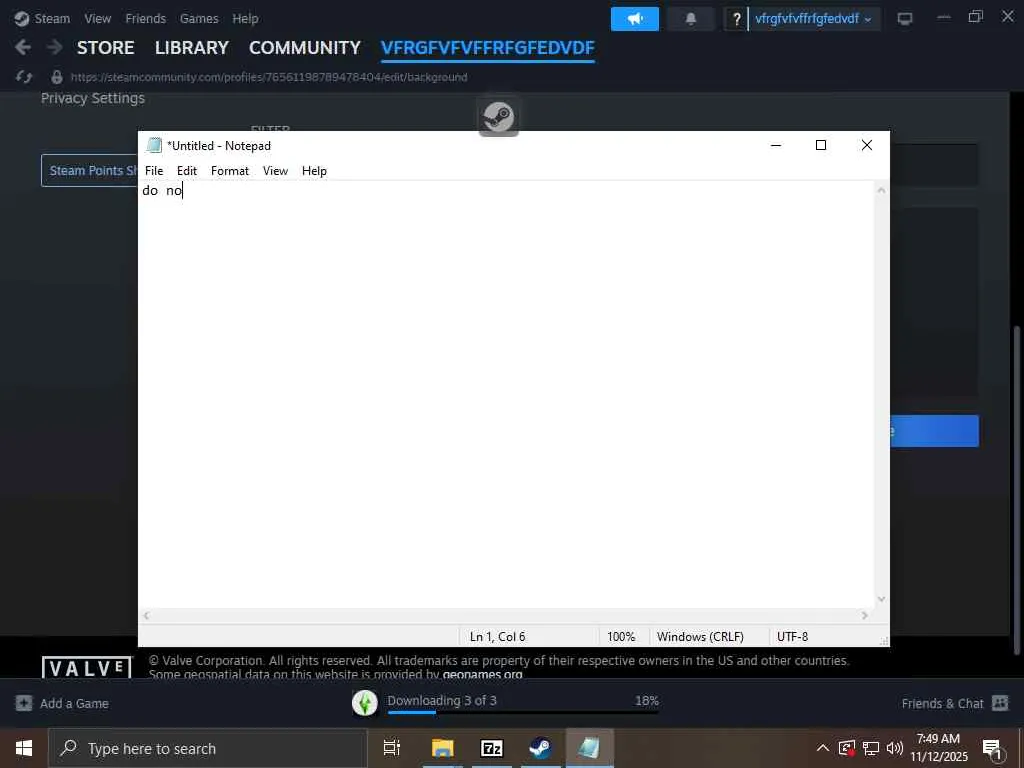
Task: Open Steam's Games menu
Action: pos(199,18)
